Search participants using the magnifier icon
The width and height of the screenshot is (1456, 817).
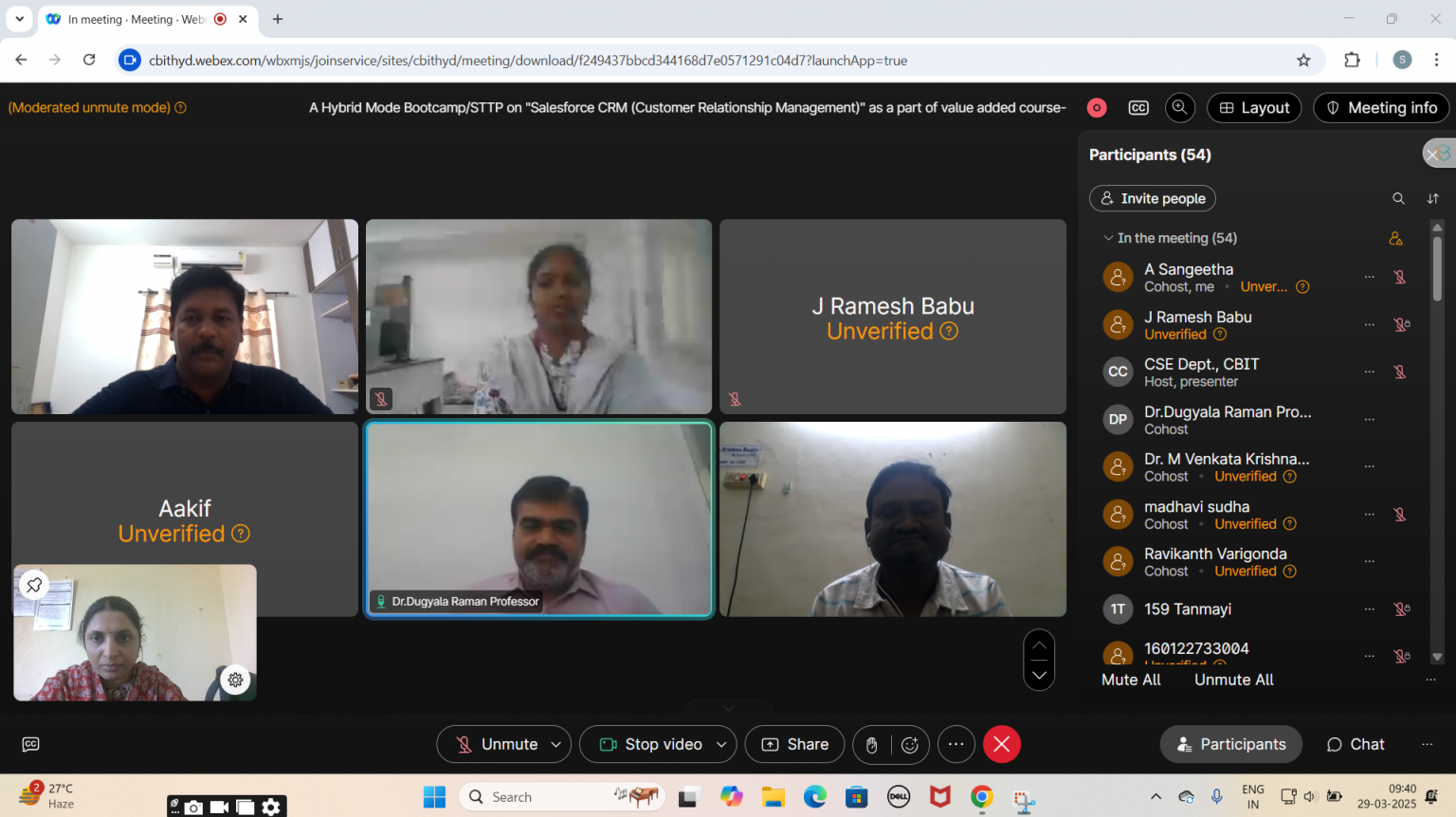[x=1398, y=199]
